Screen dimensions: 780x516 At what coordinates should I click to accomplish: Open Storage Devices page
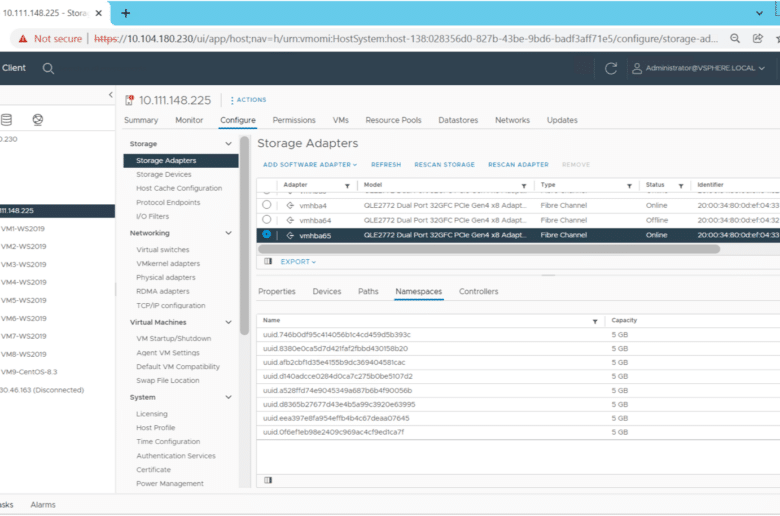point(164,175)
